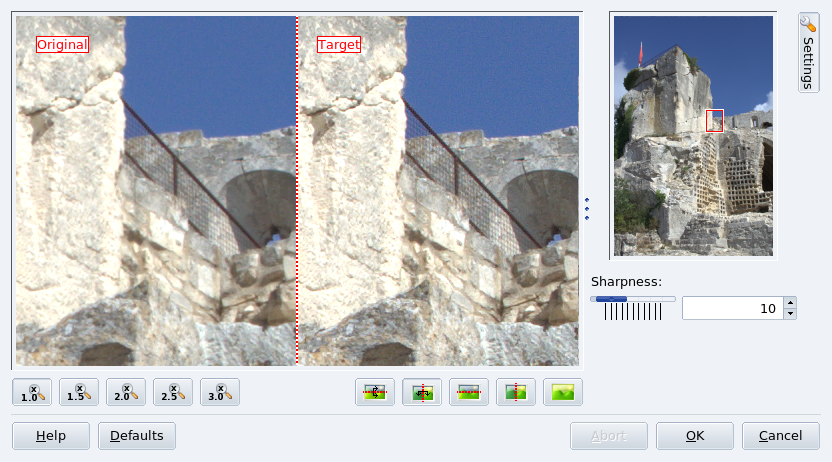This screenshot has height=462, width=832.
Task: Select horizontal split preview with arrows
Action: 375,392
